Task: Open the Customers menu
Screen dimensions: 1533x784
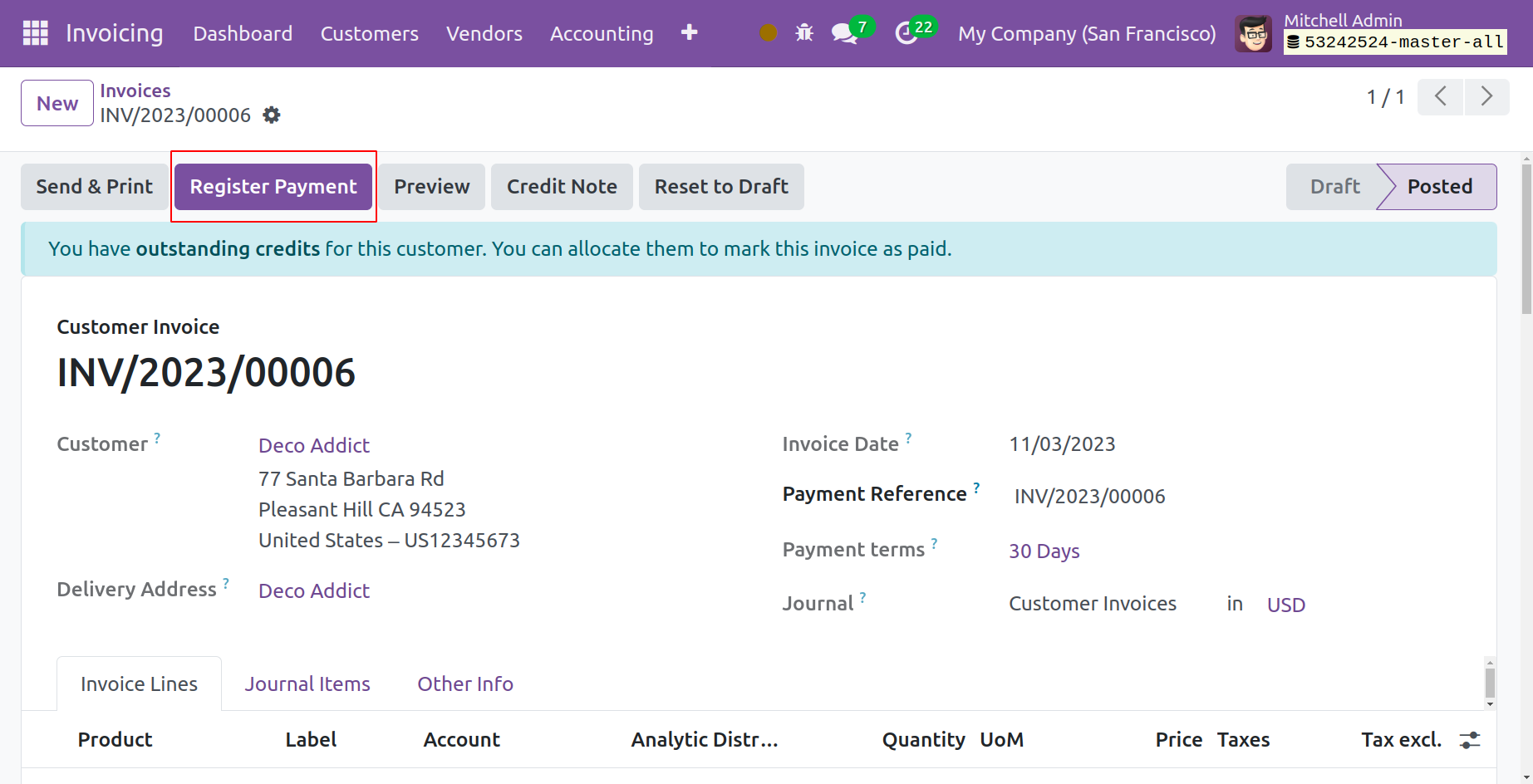Action: [370, 33]
